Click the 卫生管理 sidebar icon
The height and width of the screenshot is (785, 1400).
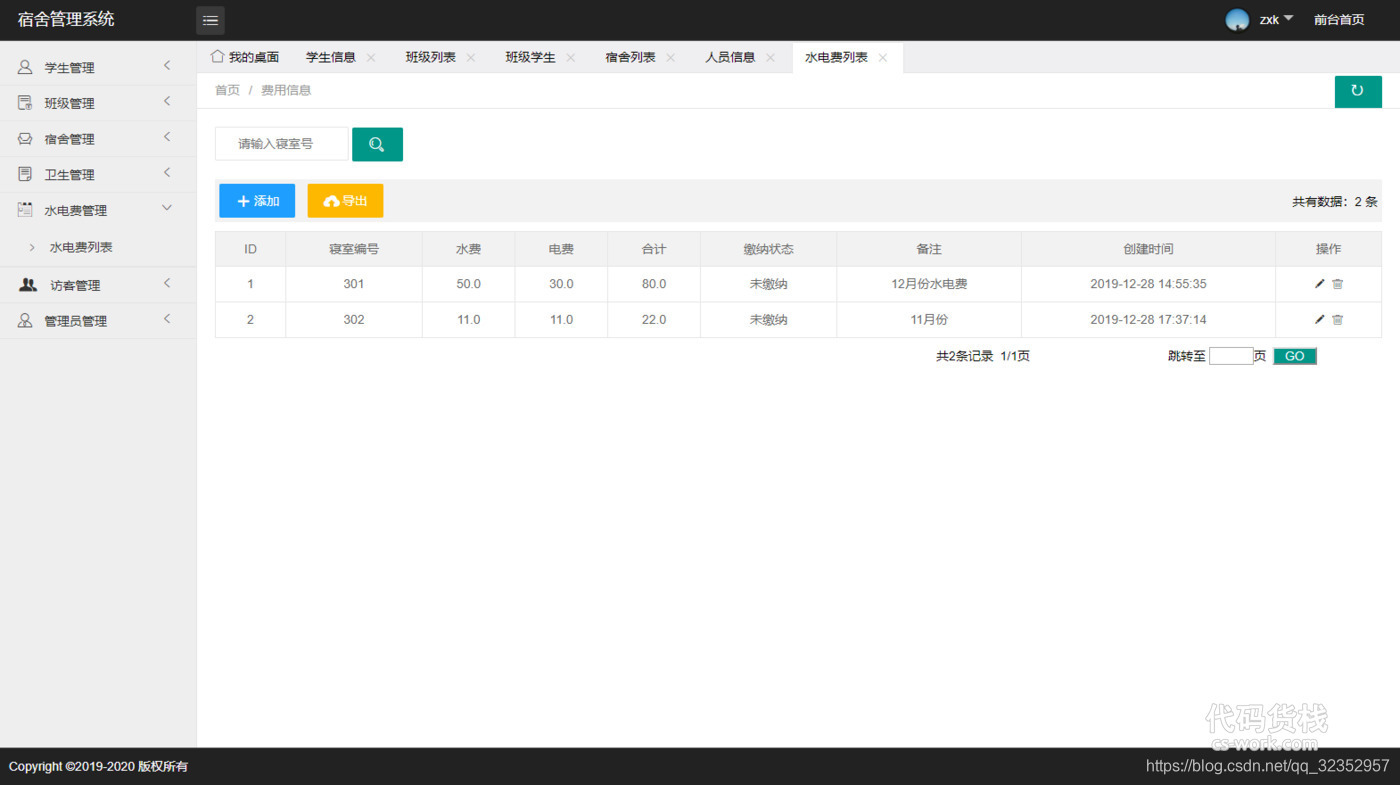pyautogui.click(x=25, y=174)
